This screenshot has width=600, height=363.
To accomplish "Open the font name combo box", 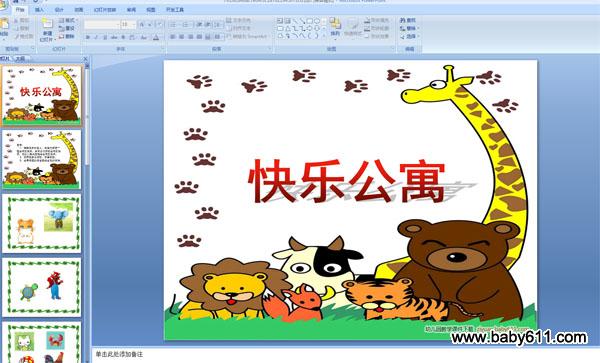I will click(x=102, y=25).
